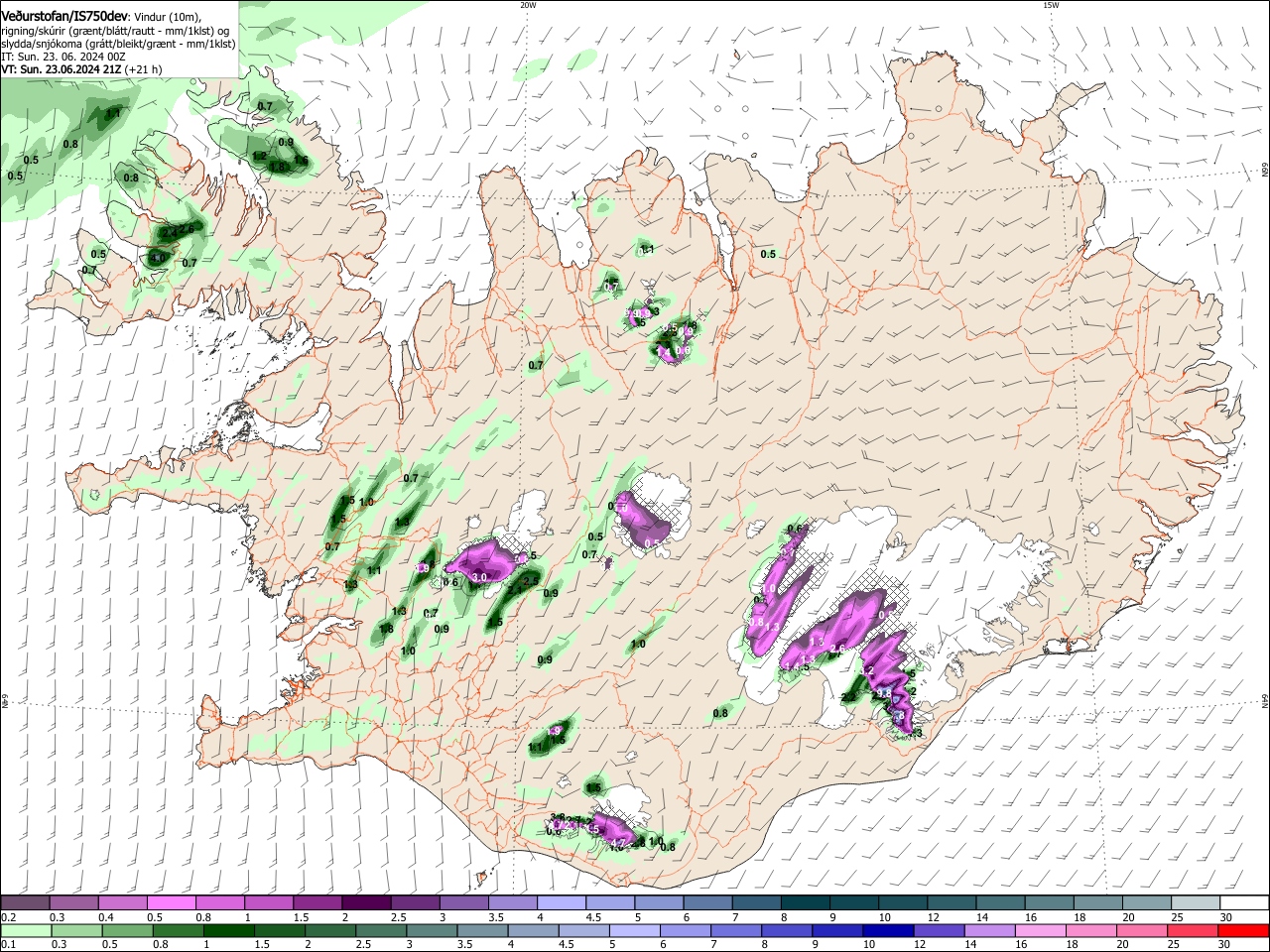Pick upper legend dark teal swatch starting at 8
This screenshot has height=952, width=1270.
pos(805,903)
